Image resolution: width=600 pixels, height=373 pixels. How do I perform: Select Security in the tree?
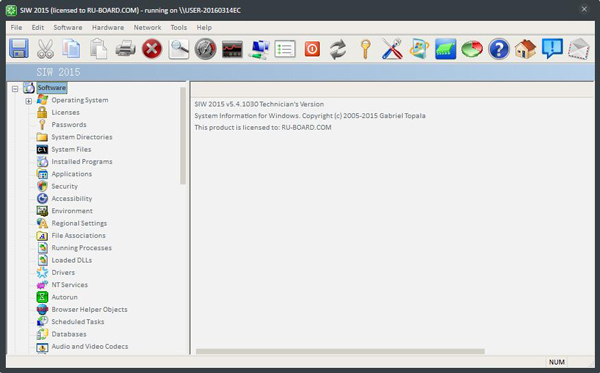point(64,186)
